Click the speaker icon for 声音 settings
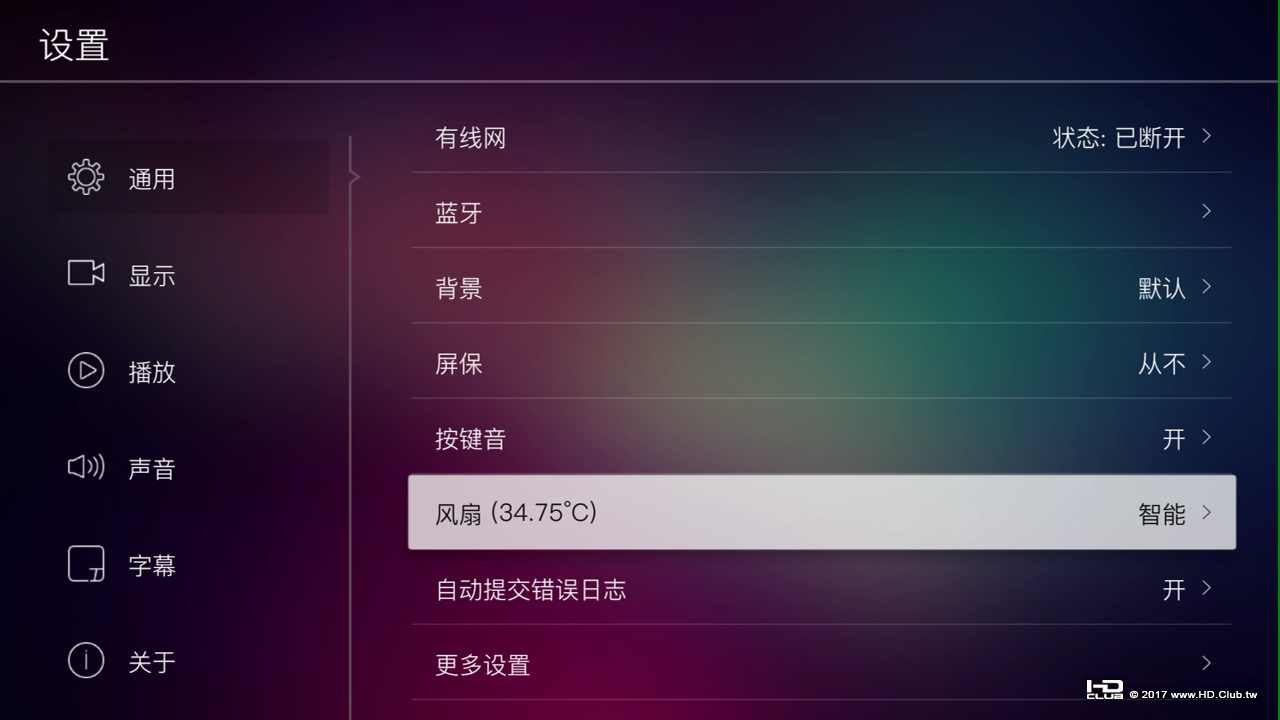This screenshot has height=720, width=1280. pos(86,467)
